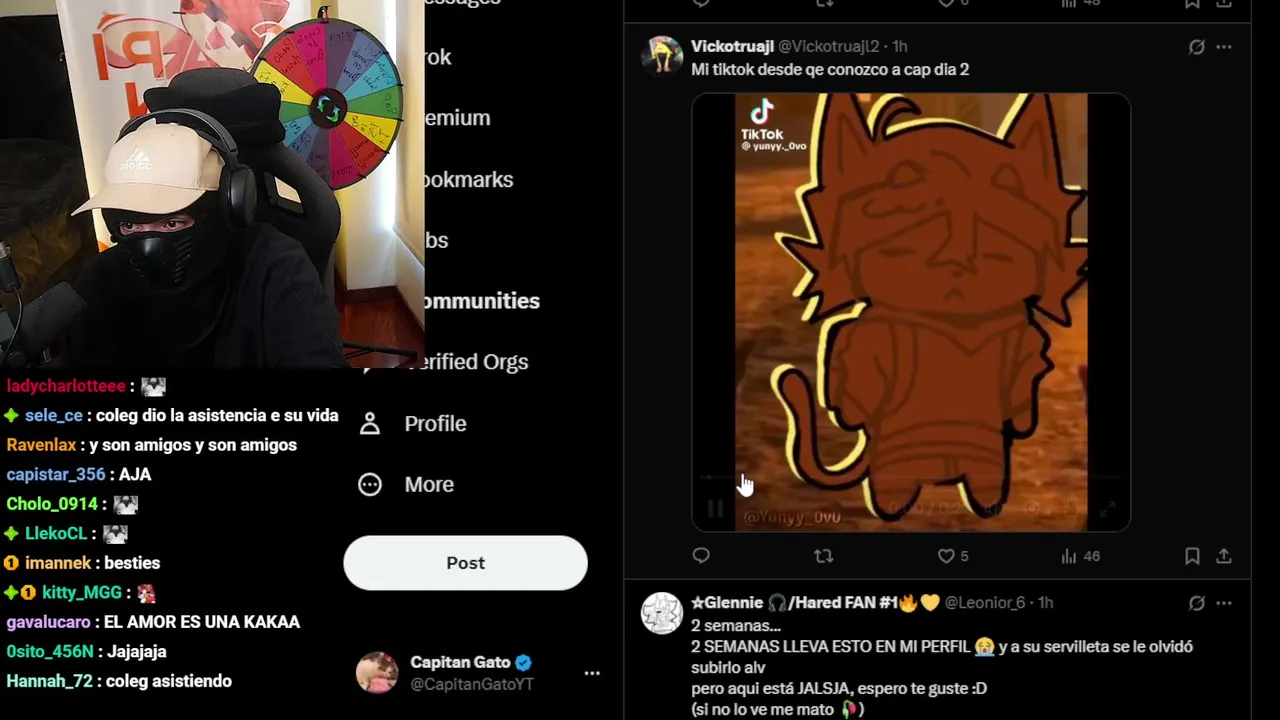Repost Vickotruajl's tweet

(823, 556)
